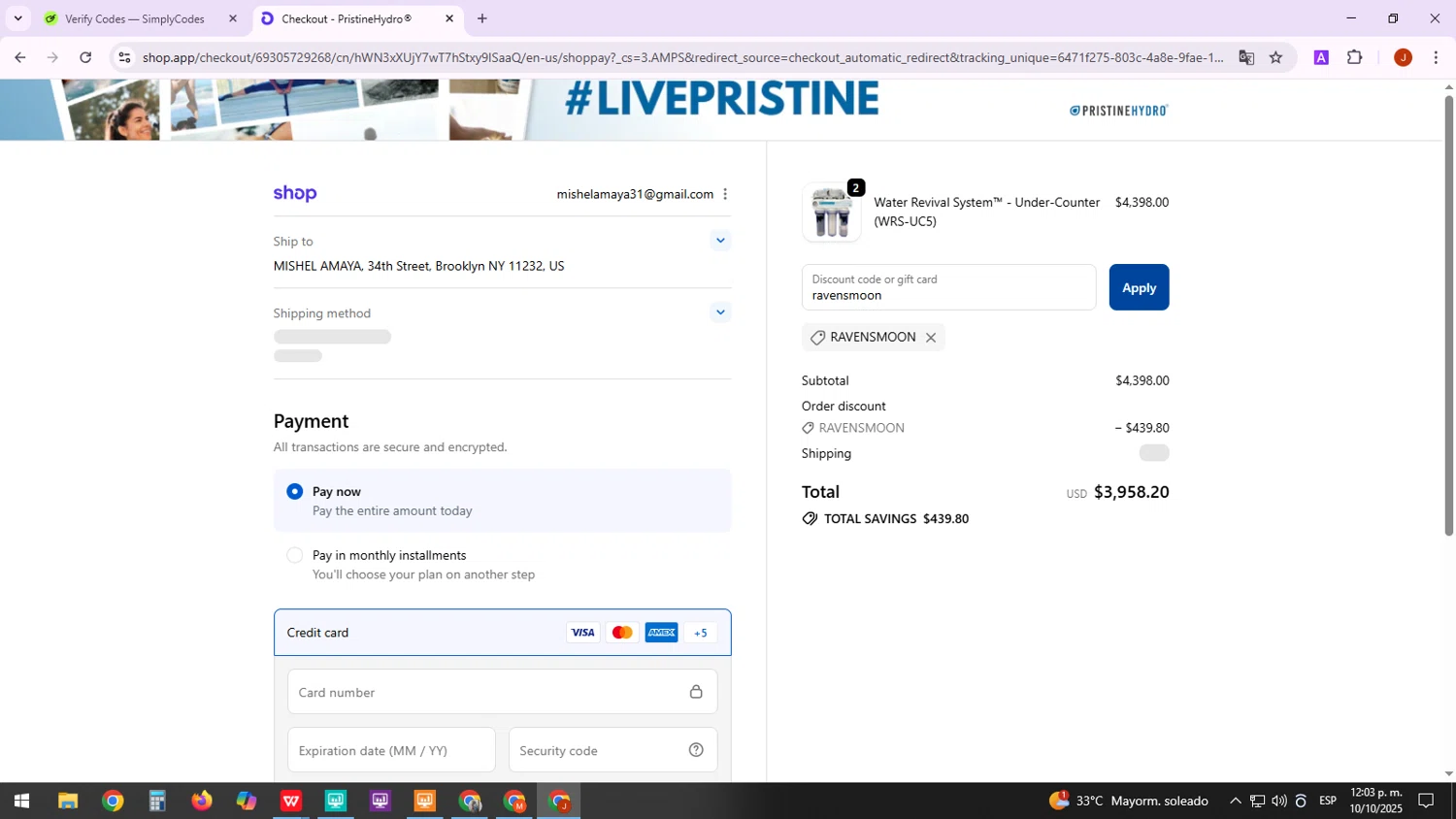Click the Shop logo
The height and width of the screenshot is (819, 1456).
click(295, 193)
